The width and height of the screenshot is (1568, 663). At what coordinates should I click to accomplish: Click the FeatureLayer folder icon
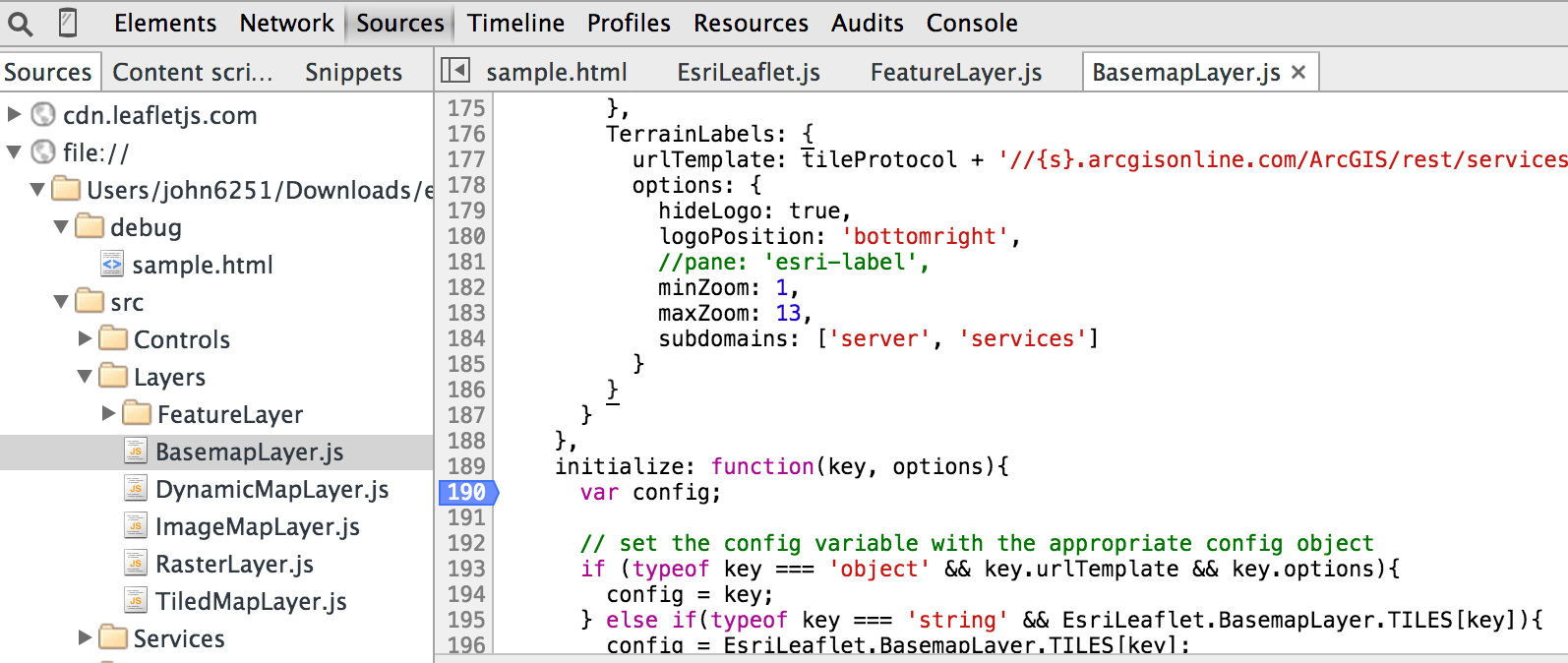tap(137, 413)
